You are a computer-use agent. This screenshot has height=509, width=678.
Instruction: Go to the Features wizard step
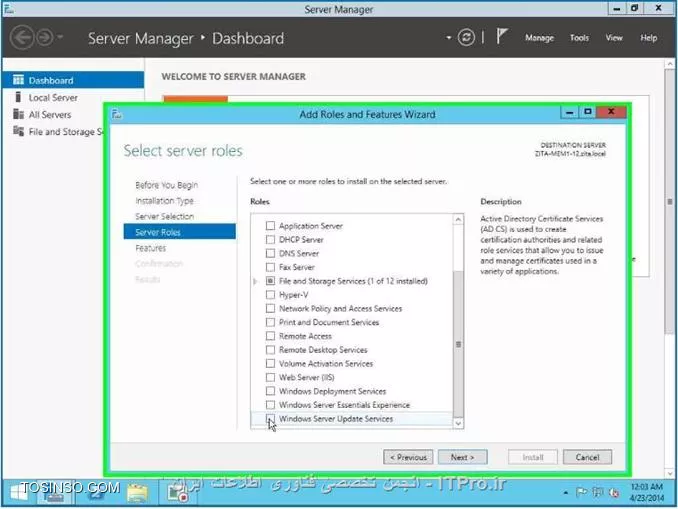(x=150, y=248)
